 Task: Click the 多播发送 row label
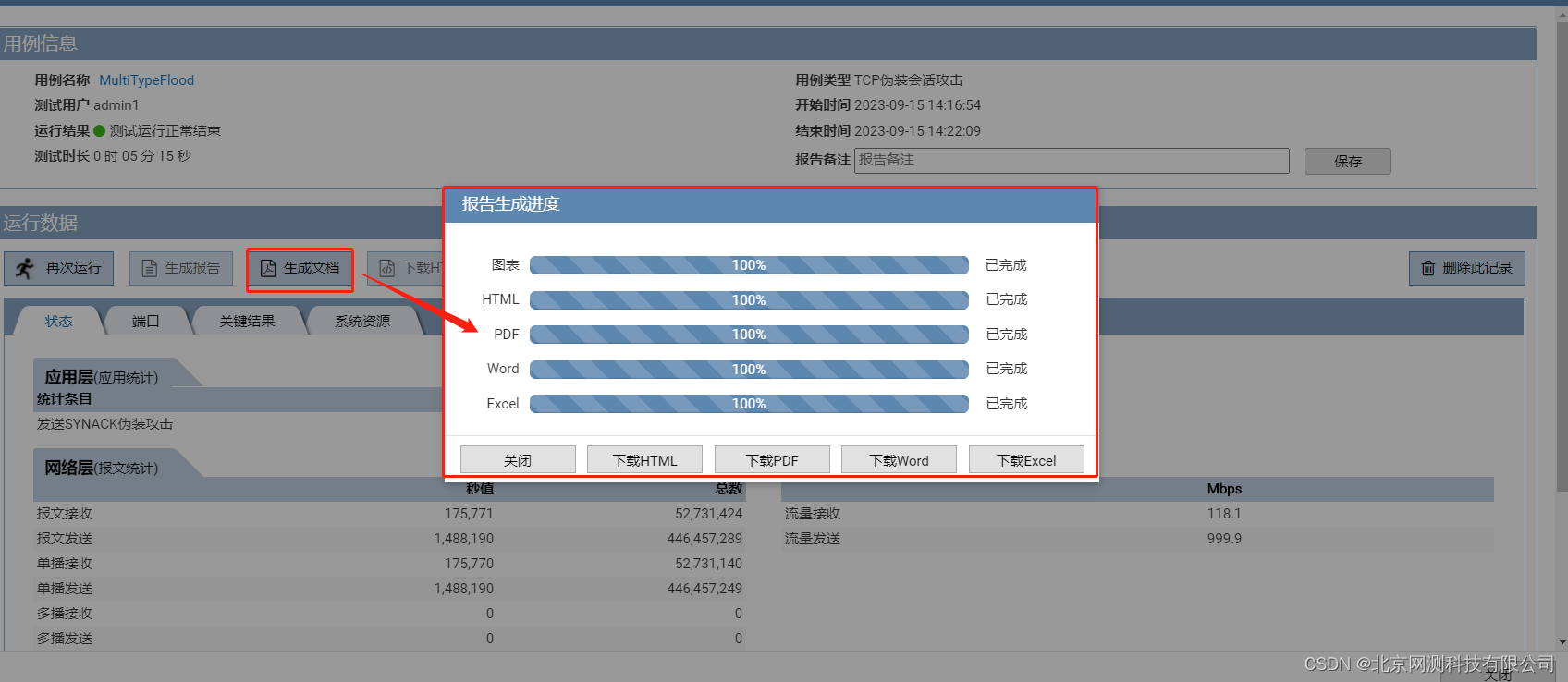pyautogui.click(x=65, y=639)
